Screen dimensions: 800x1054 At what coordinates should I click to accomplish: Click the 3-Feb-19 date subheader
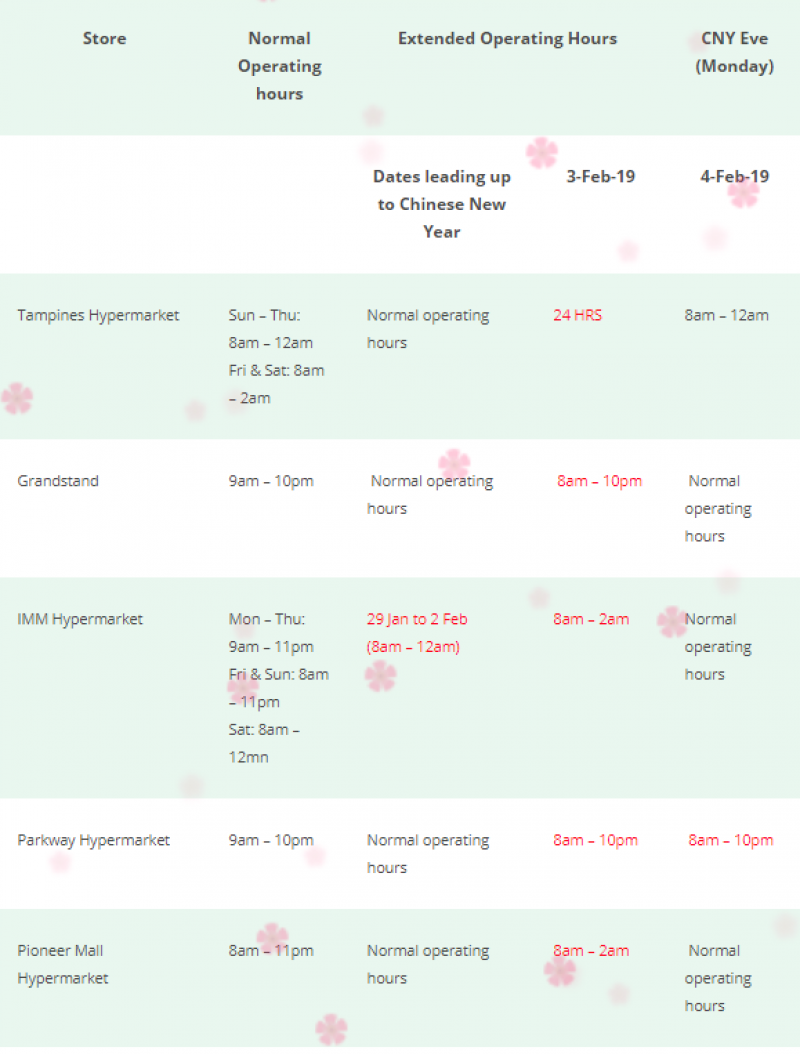600,177
